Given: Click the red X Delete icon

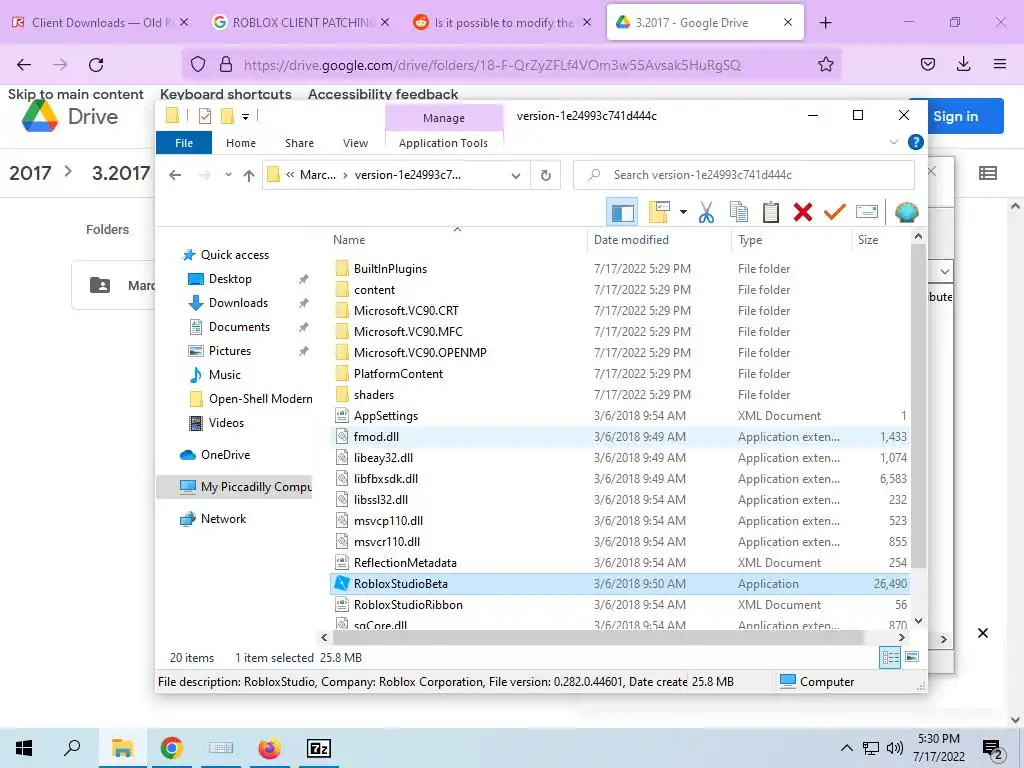Looking at the screenshot, I should (x=803, y=212).
